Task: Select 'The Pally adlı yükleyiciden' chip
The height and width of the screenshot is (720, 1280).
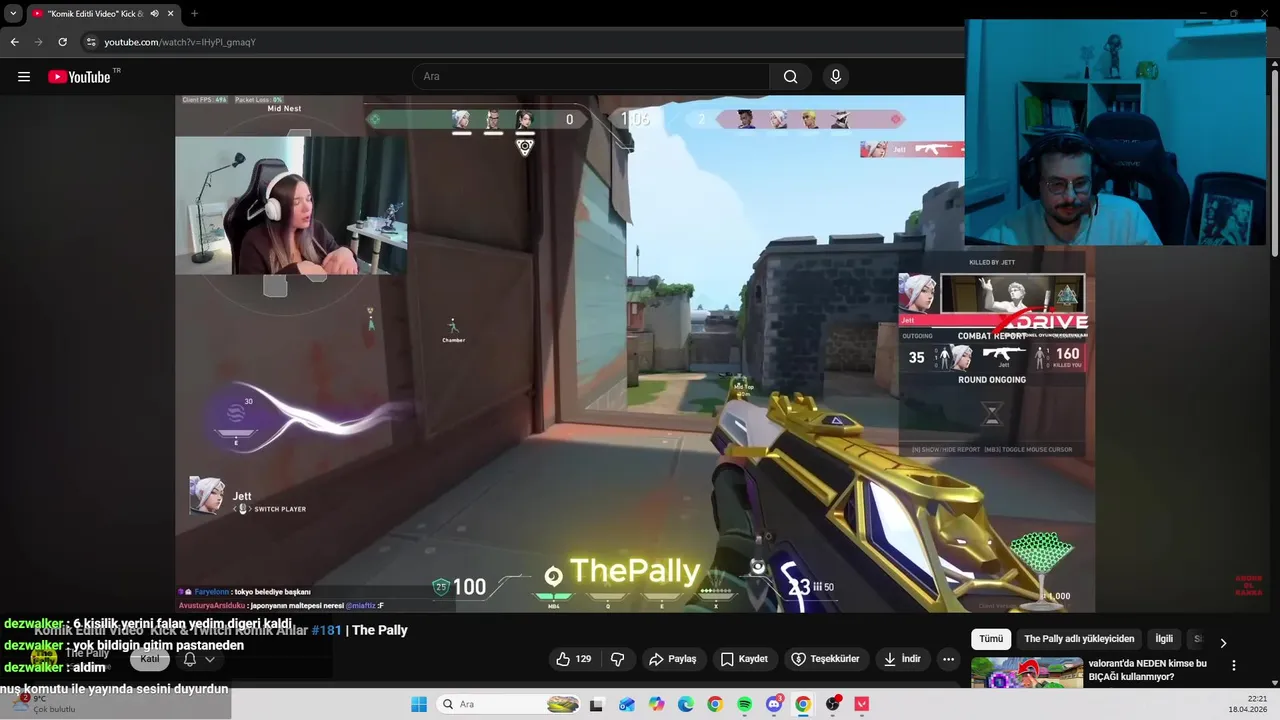Action: (1079, 639)
